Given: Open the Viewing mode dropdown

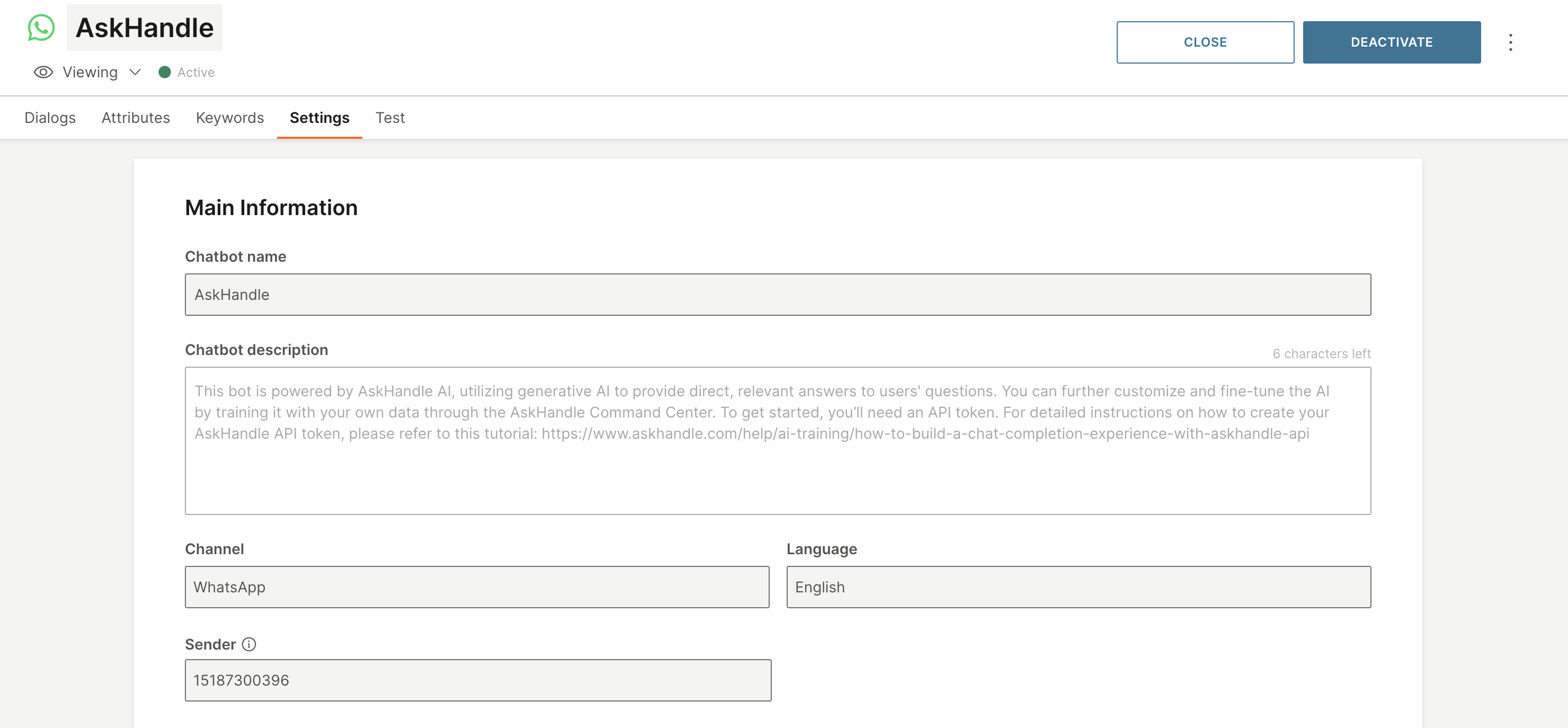Looking at the screenshot, I should 90,73.
